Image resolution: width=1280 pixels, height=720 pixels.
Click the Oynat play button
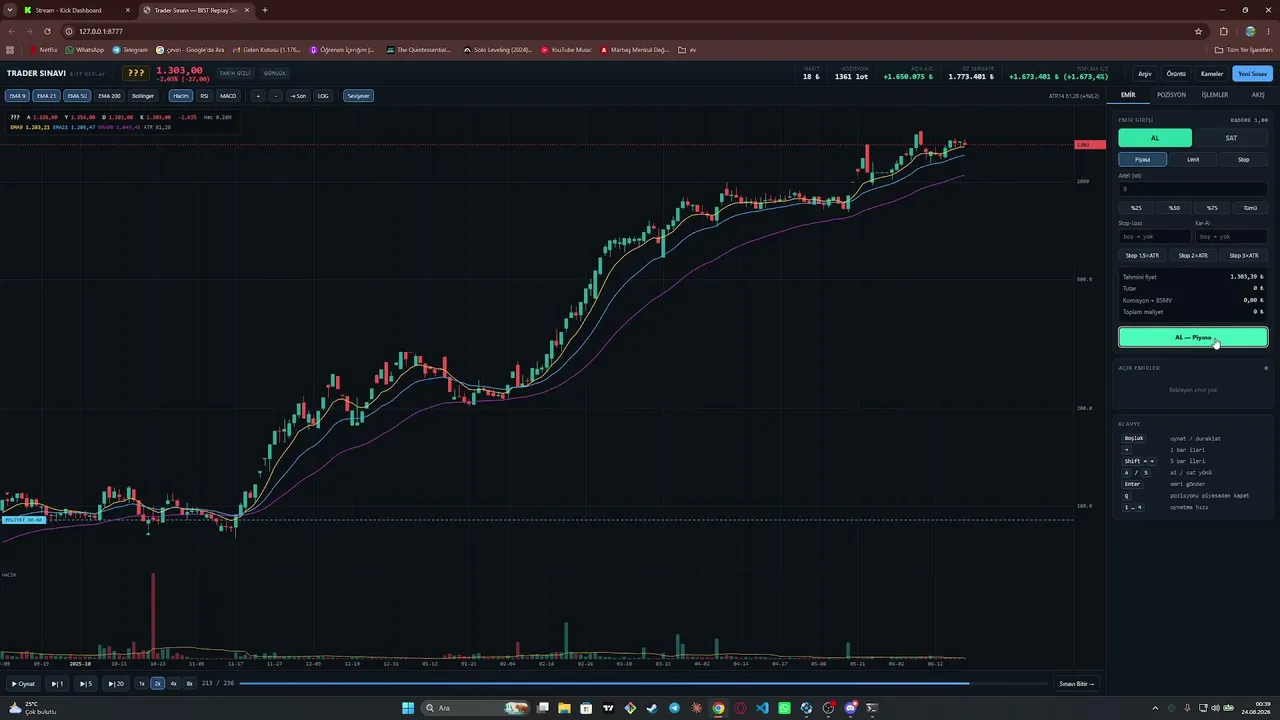[x=23, y=684]
